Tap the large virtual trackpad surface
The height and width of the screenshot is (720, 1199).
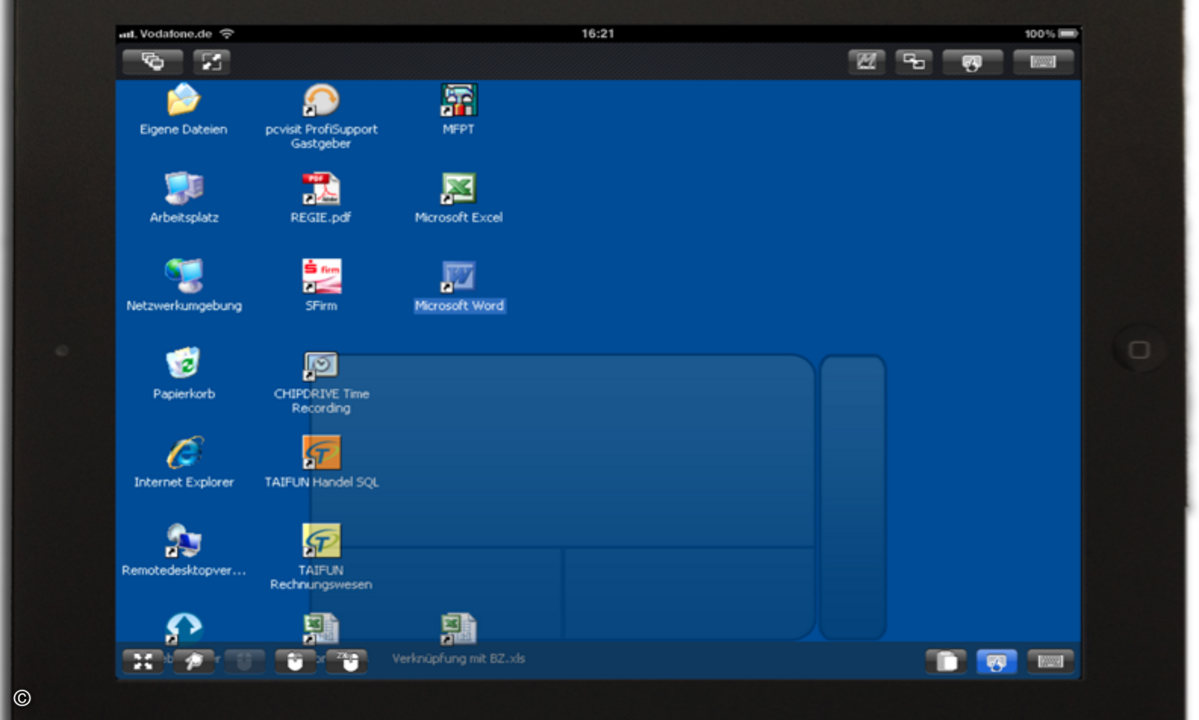click(x=562, y=451)
